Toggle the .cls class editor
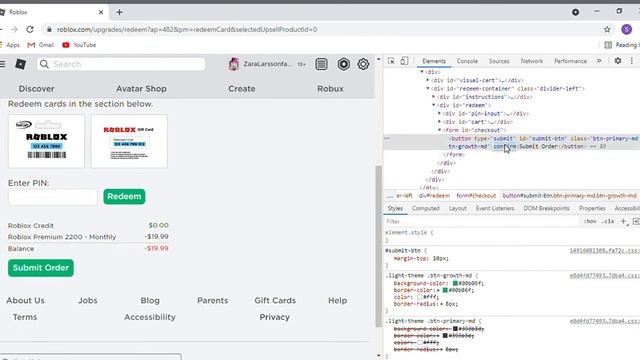This screenshot has height=360, width=640. pos(608,221)
